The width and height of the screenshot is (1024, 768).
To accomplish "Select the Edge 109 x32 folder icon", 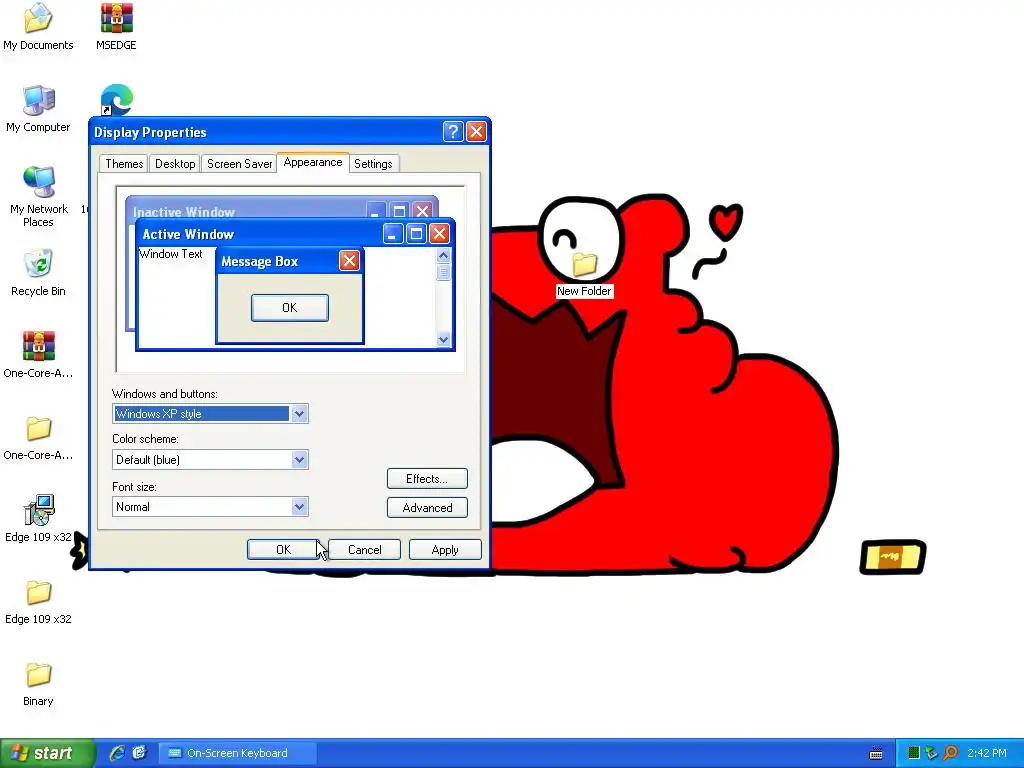I will click(x=38, y=601).
